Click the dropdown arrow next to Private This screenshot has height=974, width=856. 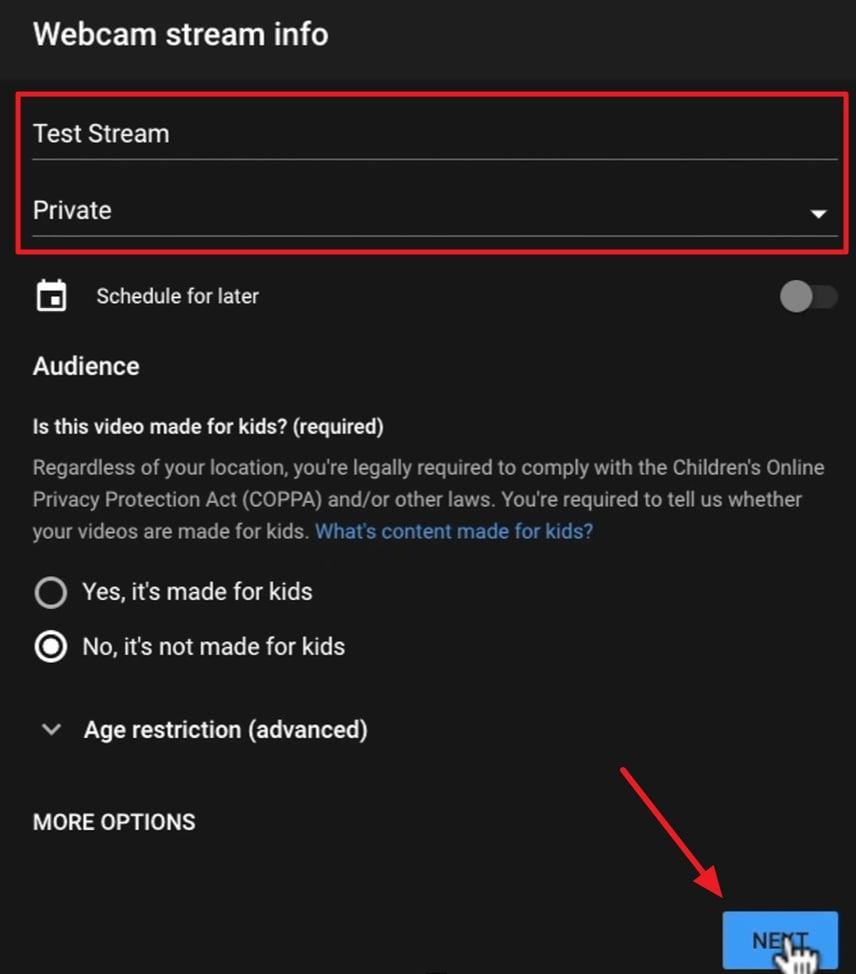[819, 212]
